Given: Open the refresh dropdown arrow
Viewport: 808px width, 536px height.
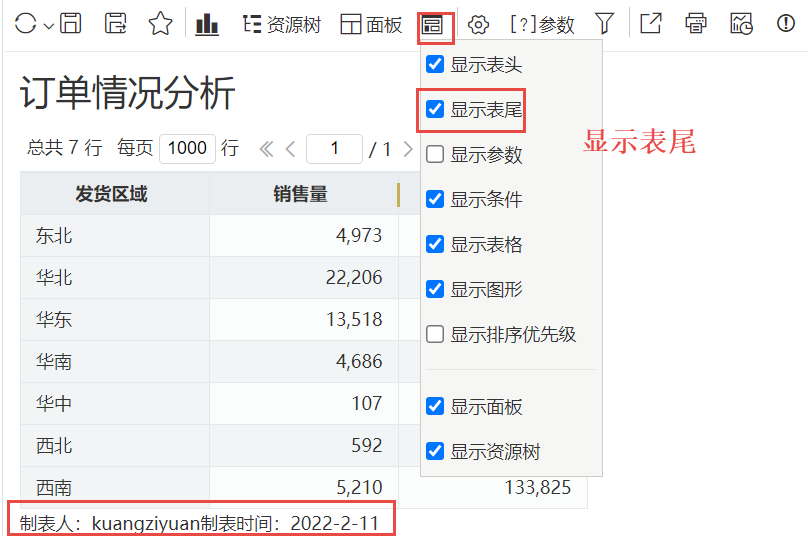Looking at the screenshot, I should (x=48, y=25).
